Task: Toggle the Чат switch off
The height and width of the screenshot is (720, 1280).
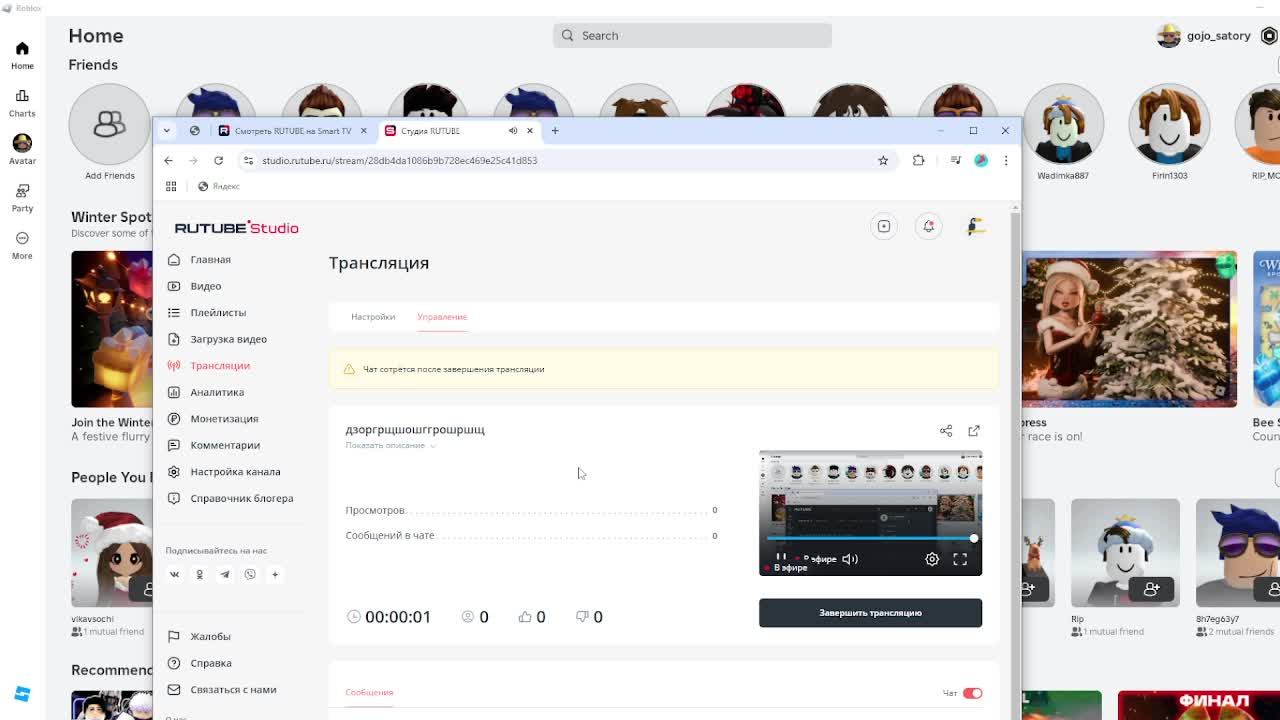Action: [x=972, y=693]
